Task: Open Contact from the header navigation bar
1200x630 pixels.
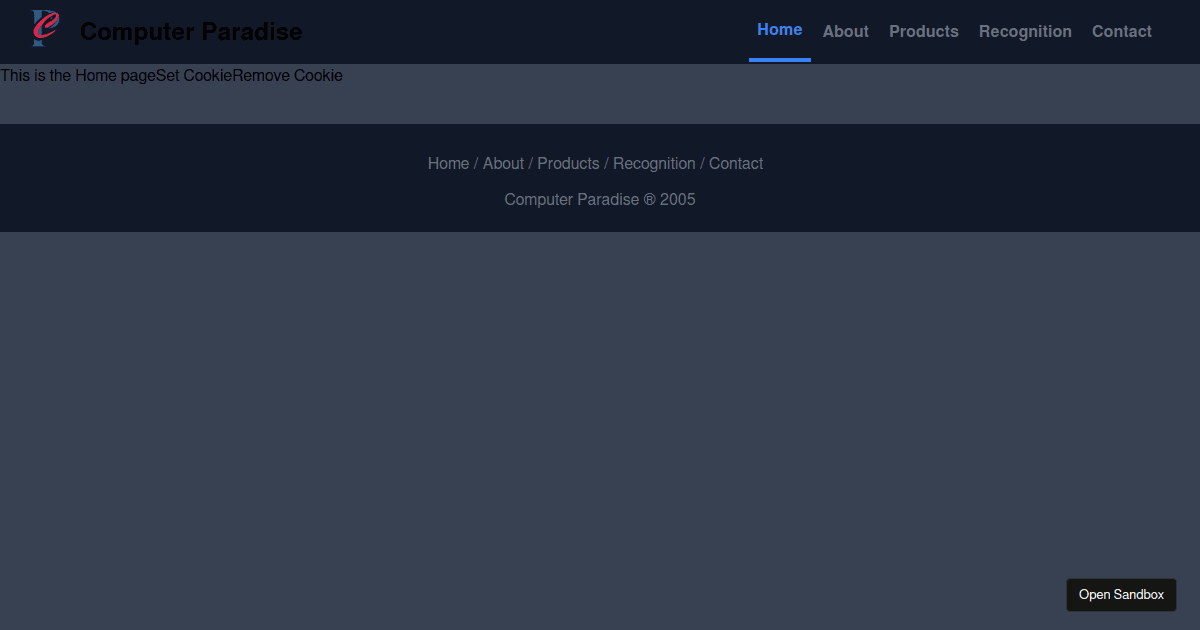Action: 1121,32
